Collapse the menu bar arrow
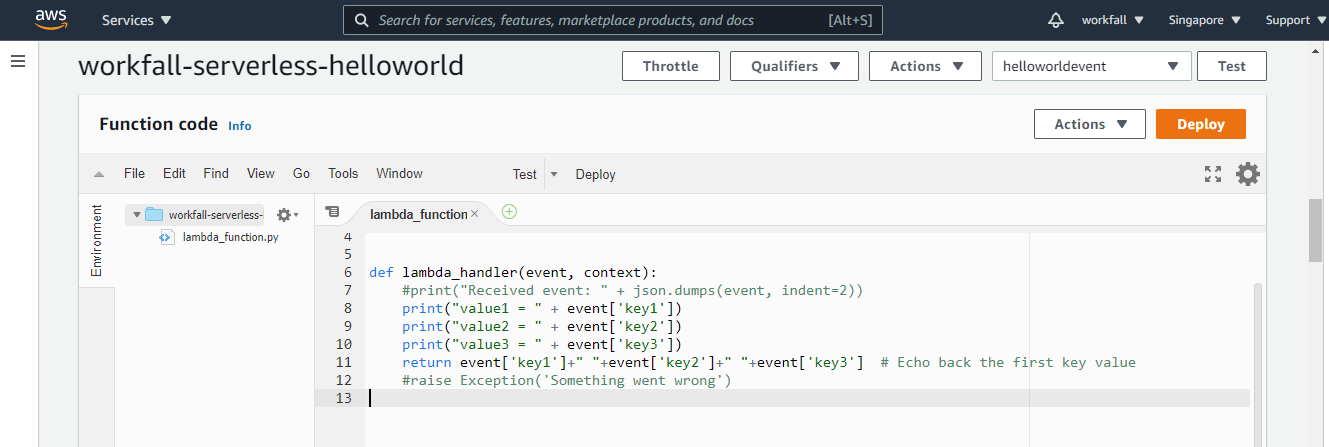The width and height of the screenshot is (1329, 447). click(99, 174)
